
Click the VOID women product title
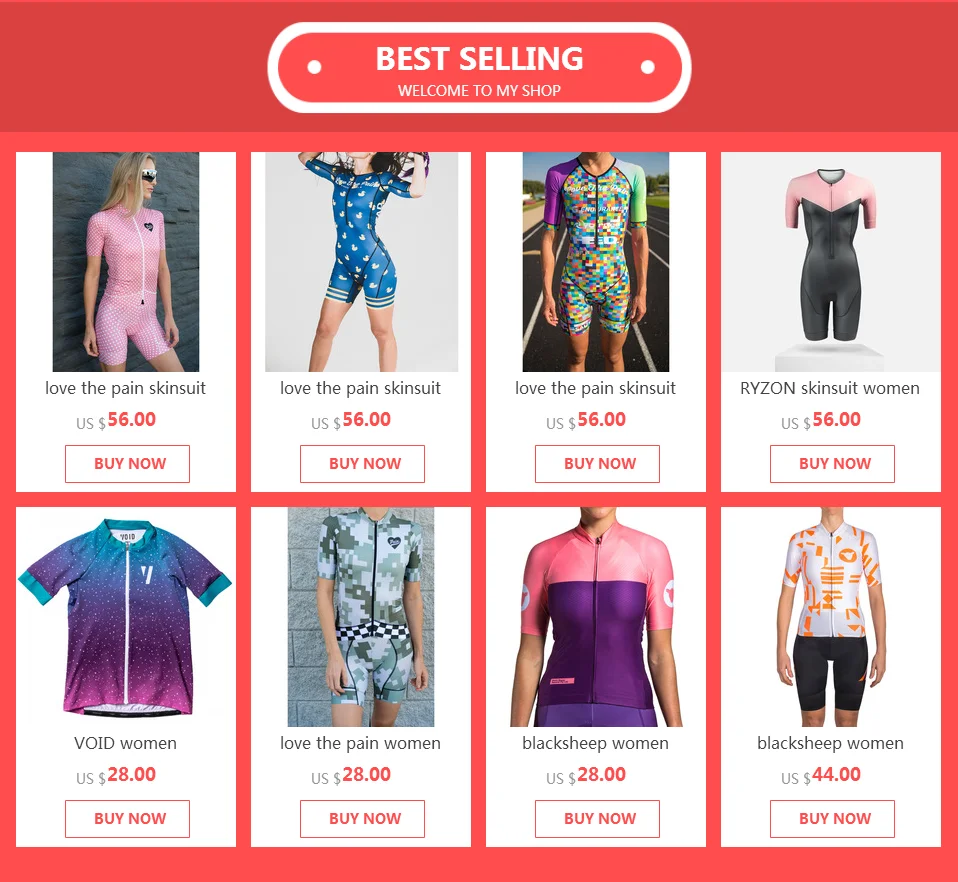point(125,743)
